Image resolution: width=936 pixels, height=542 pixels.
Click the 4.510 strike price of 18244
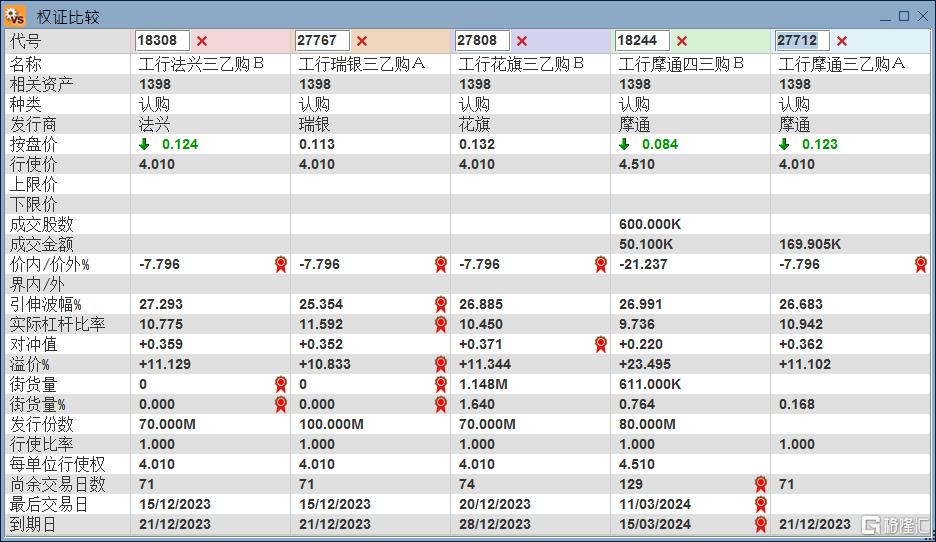click(636, 164)
